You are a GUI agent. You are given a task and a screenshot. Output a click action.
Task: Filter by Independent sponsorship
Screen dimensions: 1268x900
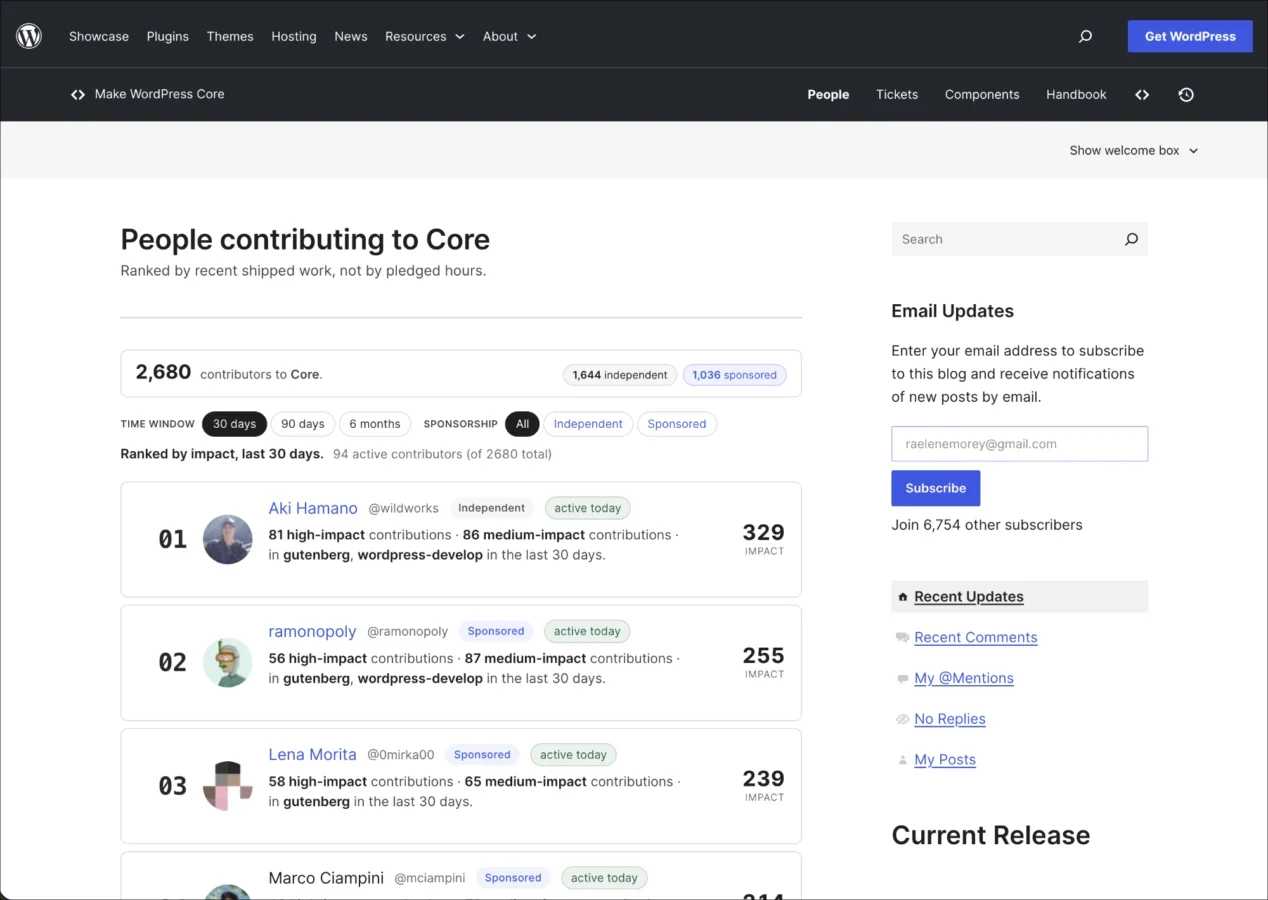click(x=588, y=424)
